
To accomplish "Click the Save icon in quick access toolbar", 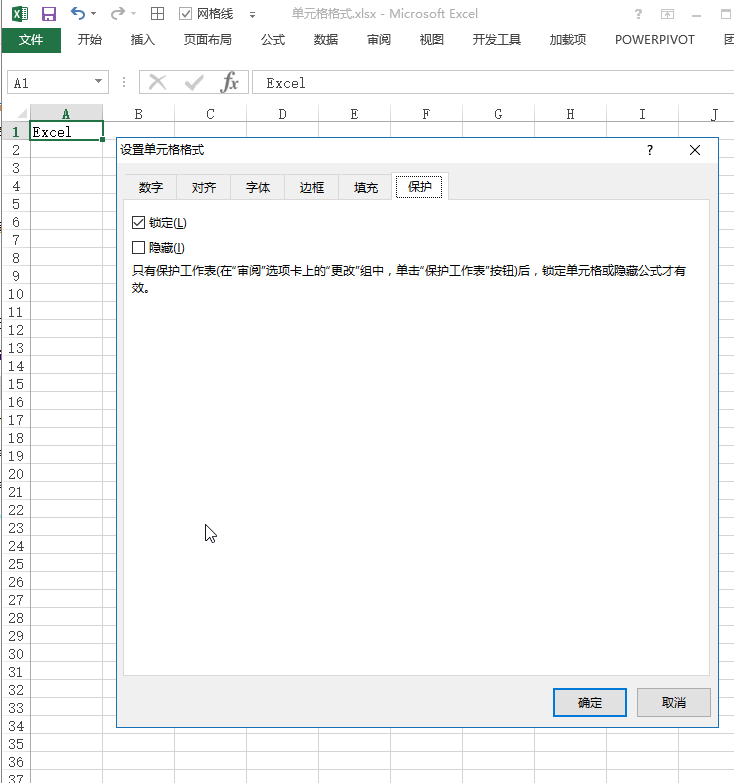I will click(49, 14).
